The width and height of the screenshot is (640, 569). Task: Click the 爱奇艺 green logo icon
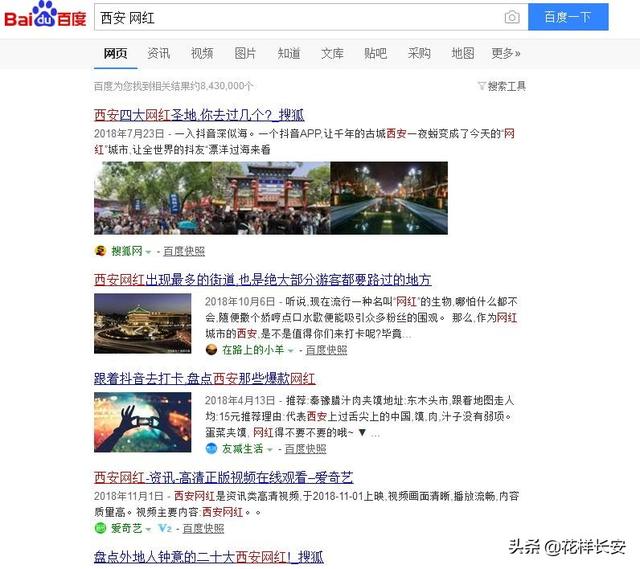pos(100,528)
